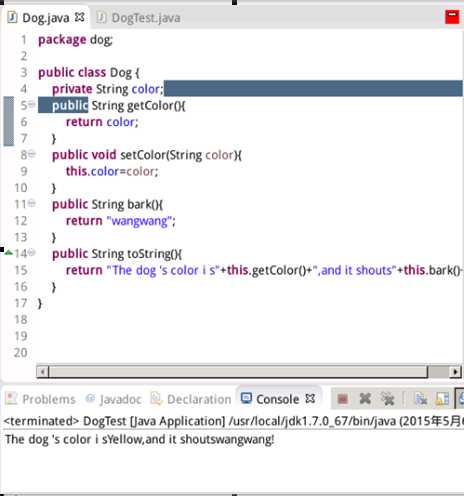Image resolution: width=464 pixels, height=496 pixels.
Task: Click the console output 'The dog 's color' line
Action: tap(139, 439)
